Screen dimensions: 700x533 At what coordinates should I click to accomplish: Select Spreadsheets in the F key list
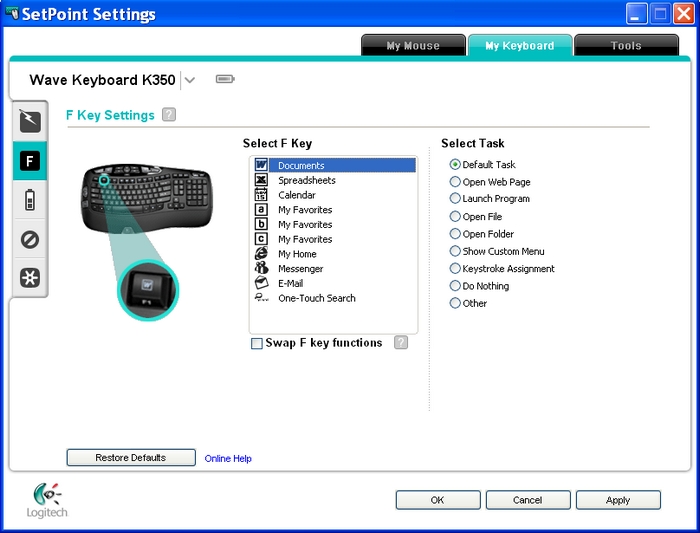click(335, 180)
